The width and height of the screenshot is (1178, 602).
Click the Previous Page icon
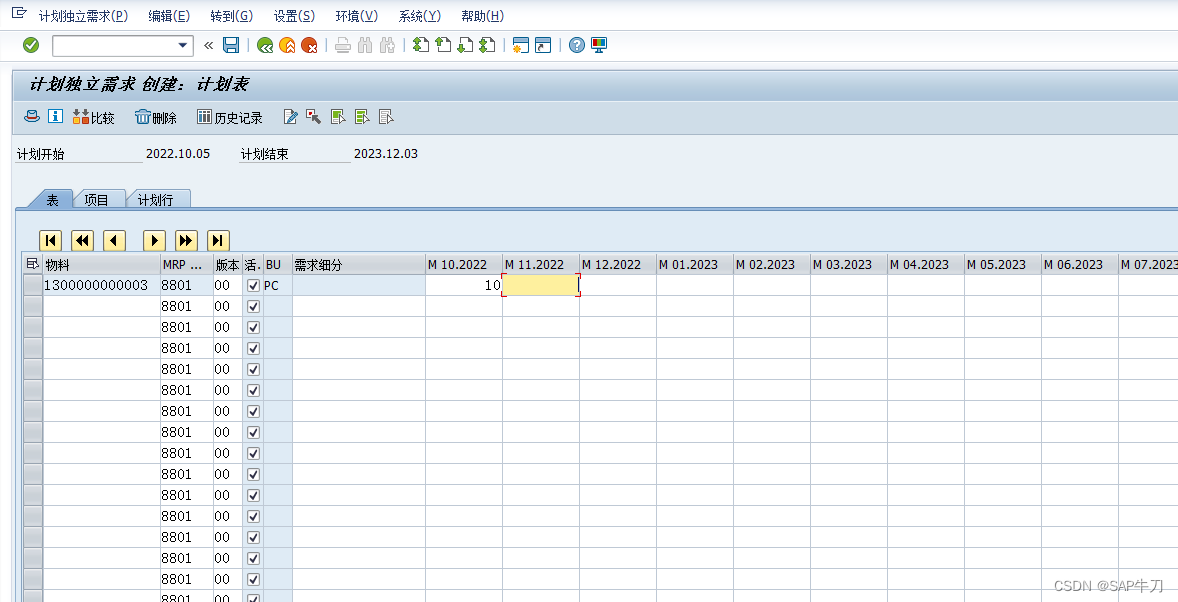click(x=443, y=46)
